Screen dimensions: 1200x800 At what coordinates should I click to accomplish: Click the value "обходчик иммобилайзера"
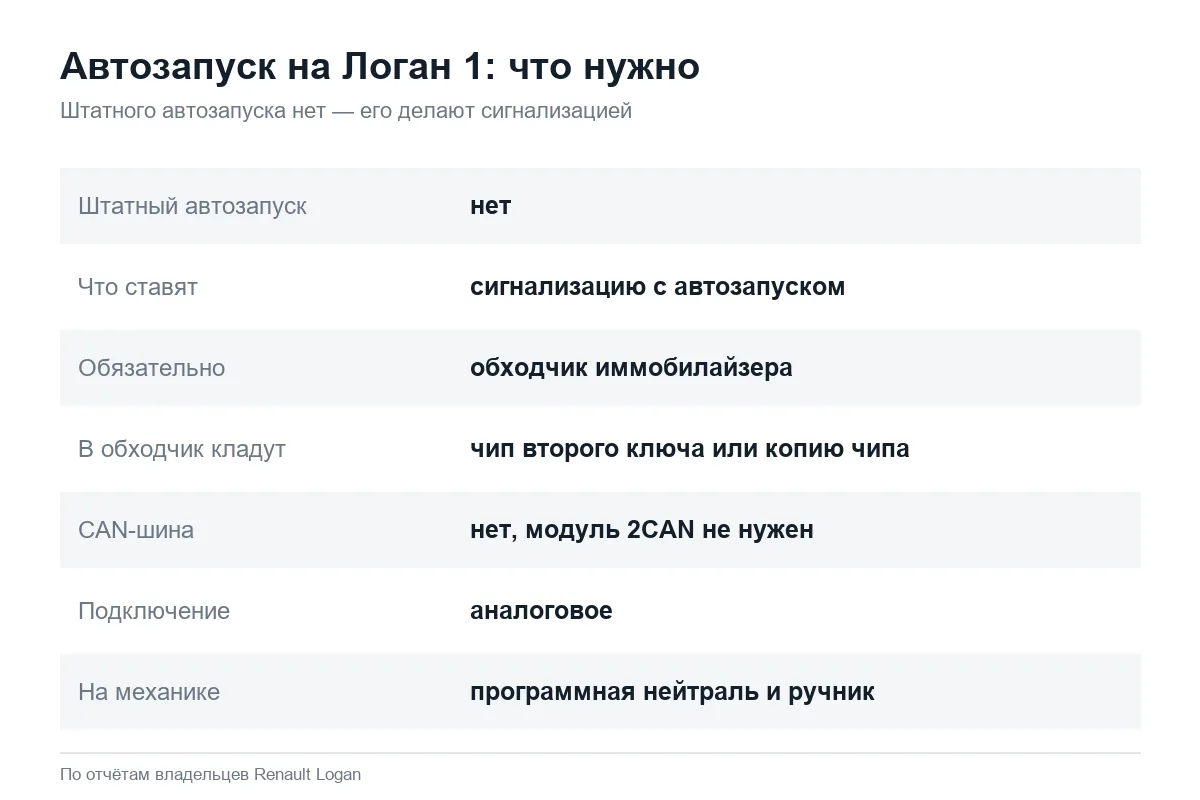tap(631, 368)
